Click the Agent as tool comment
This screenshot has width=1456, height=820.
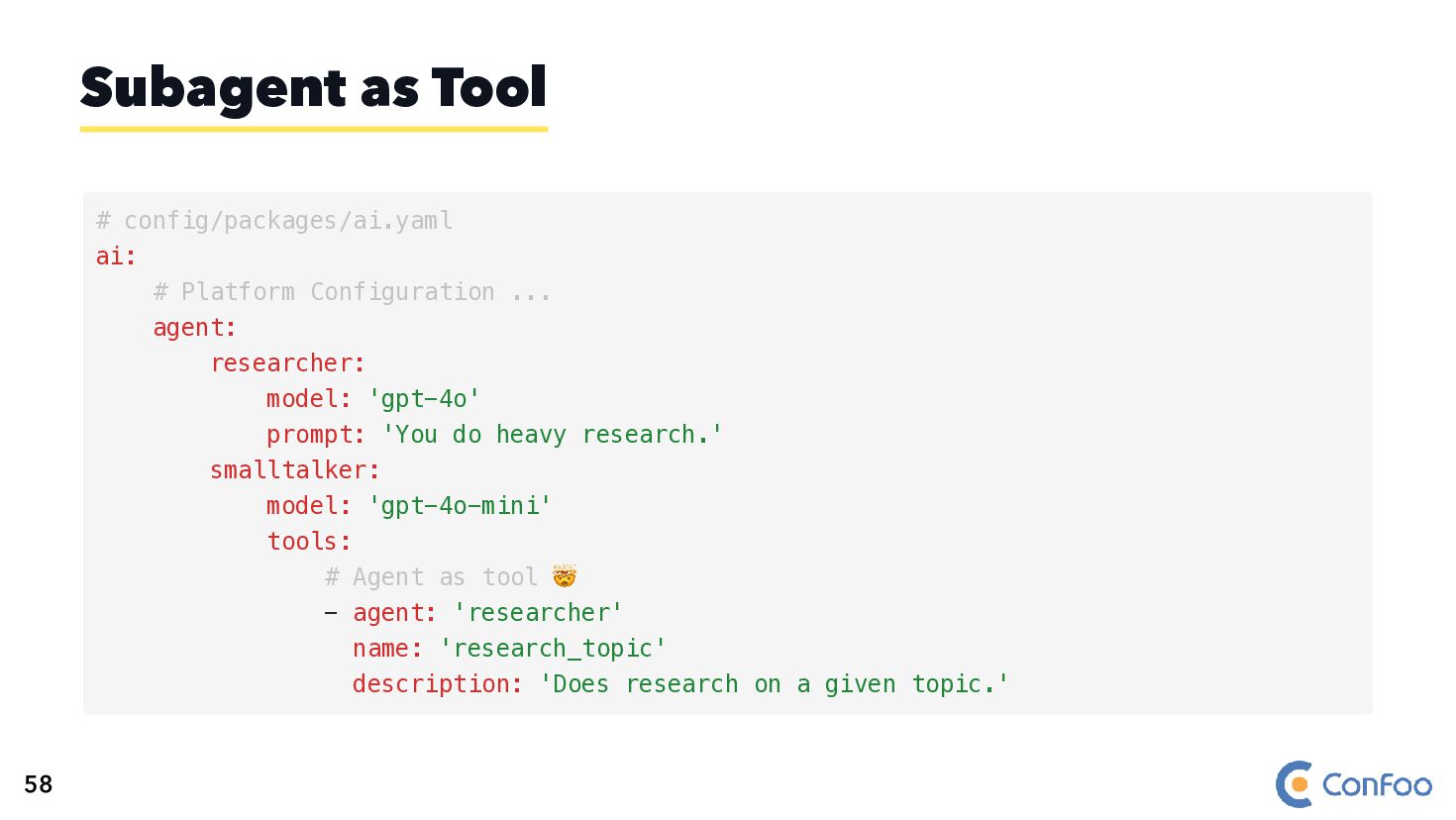[431, 576]
